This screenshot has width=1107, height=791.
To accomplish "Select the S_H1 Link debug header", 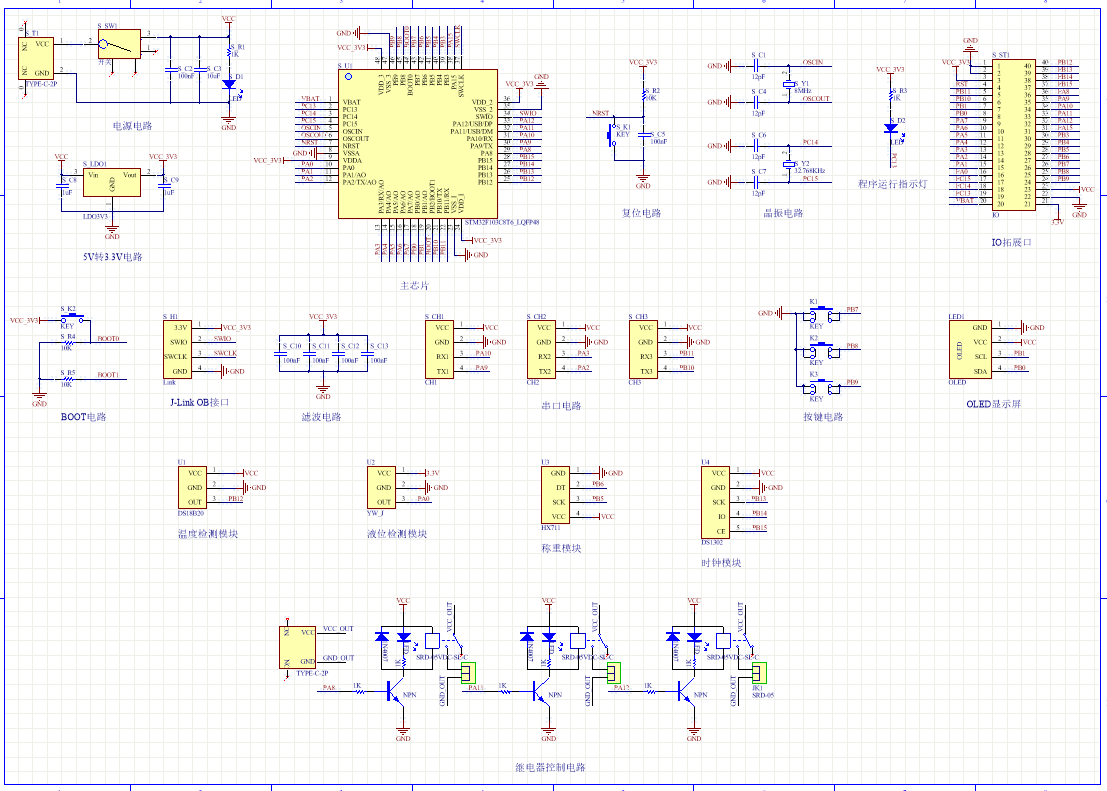I will point(176,350).
